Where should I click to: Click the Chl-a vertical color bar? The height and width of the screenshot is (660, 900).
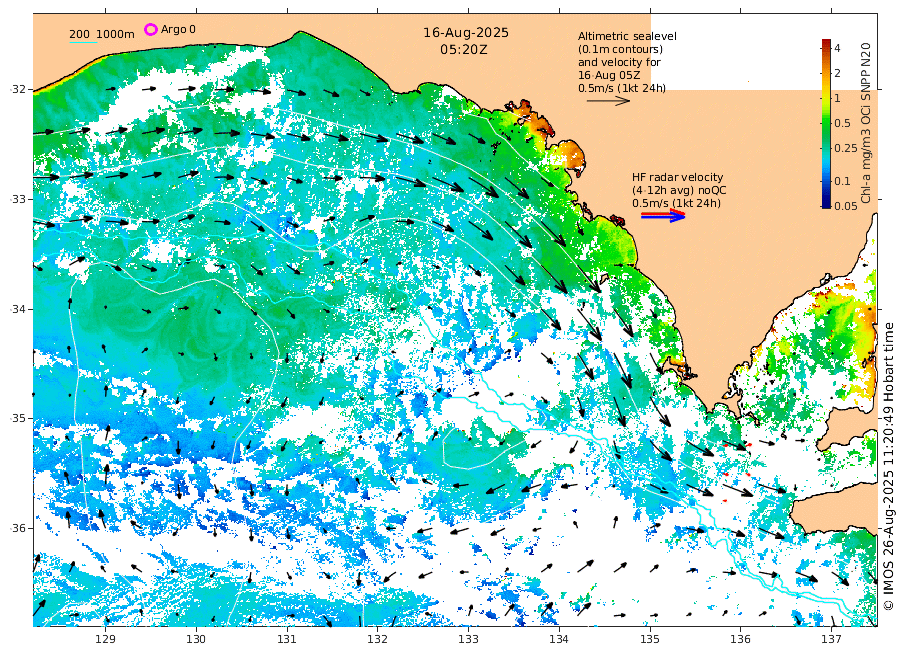click(x=826, y=123)
